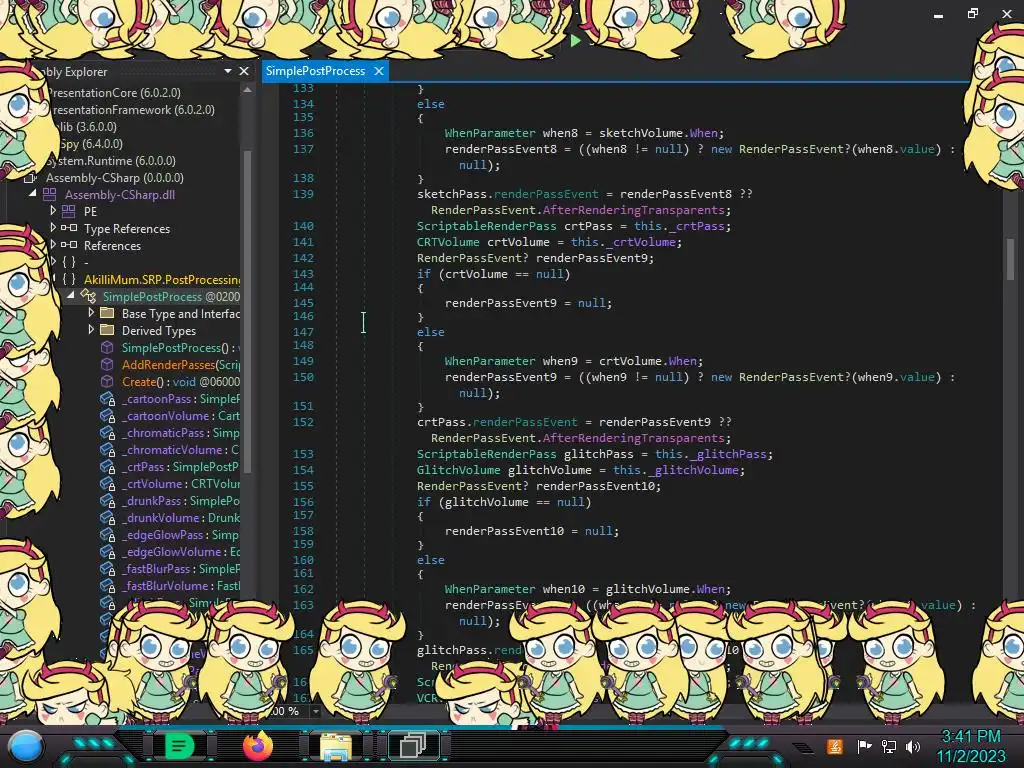Click the SimplePostProcess() constructor method icon
Image resolution: width=1024 pixels, height=768 pixels.
point(107,347)
